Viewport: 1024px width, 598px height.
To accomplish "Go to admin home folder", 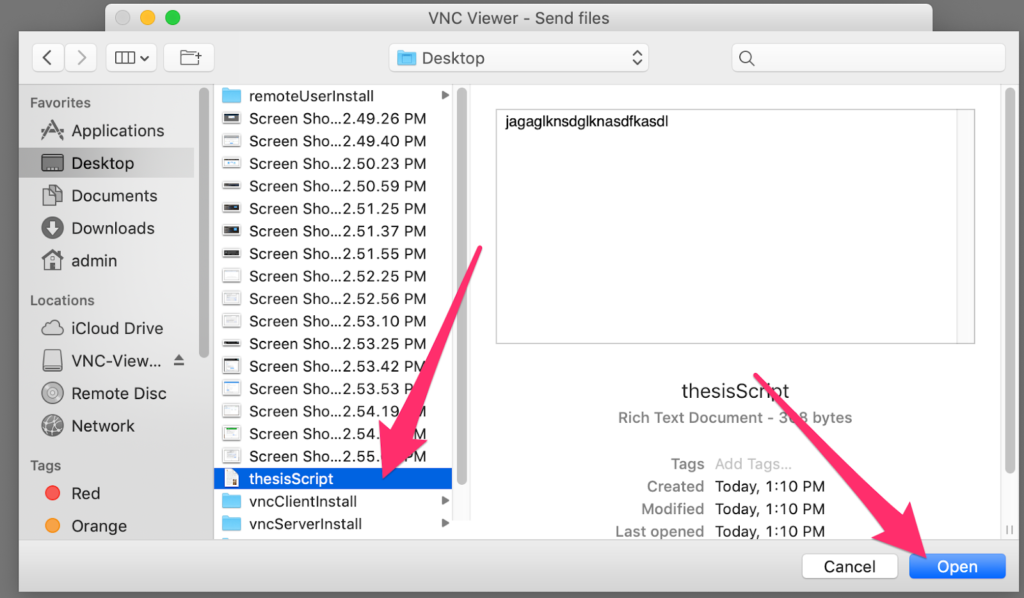I will click(x=107, y=261).
